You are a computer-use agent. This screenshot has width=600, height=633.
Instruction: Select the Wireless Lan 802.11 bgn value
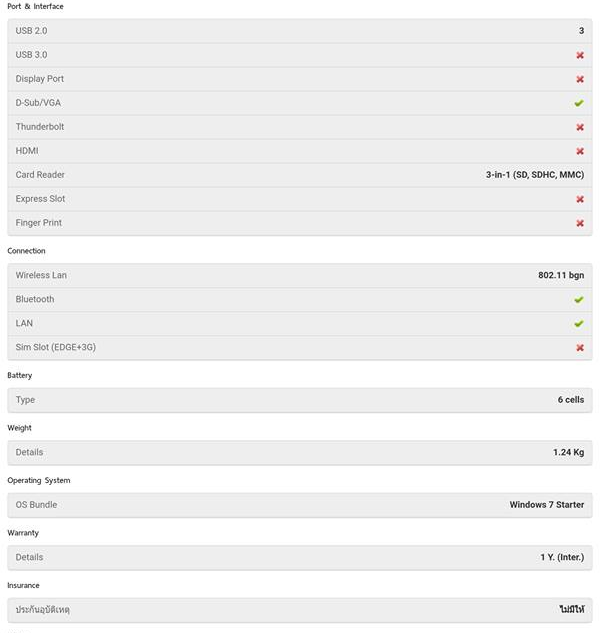coord(561,275)
